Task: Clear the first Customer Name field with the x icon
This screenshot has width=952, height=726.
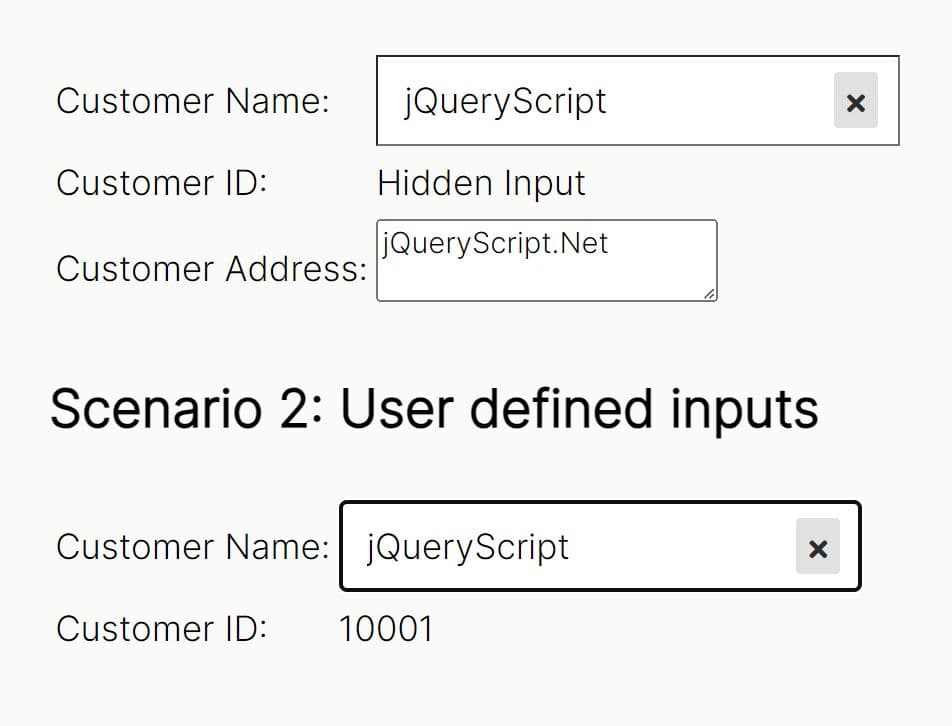Action: [855, 100]
